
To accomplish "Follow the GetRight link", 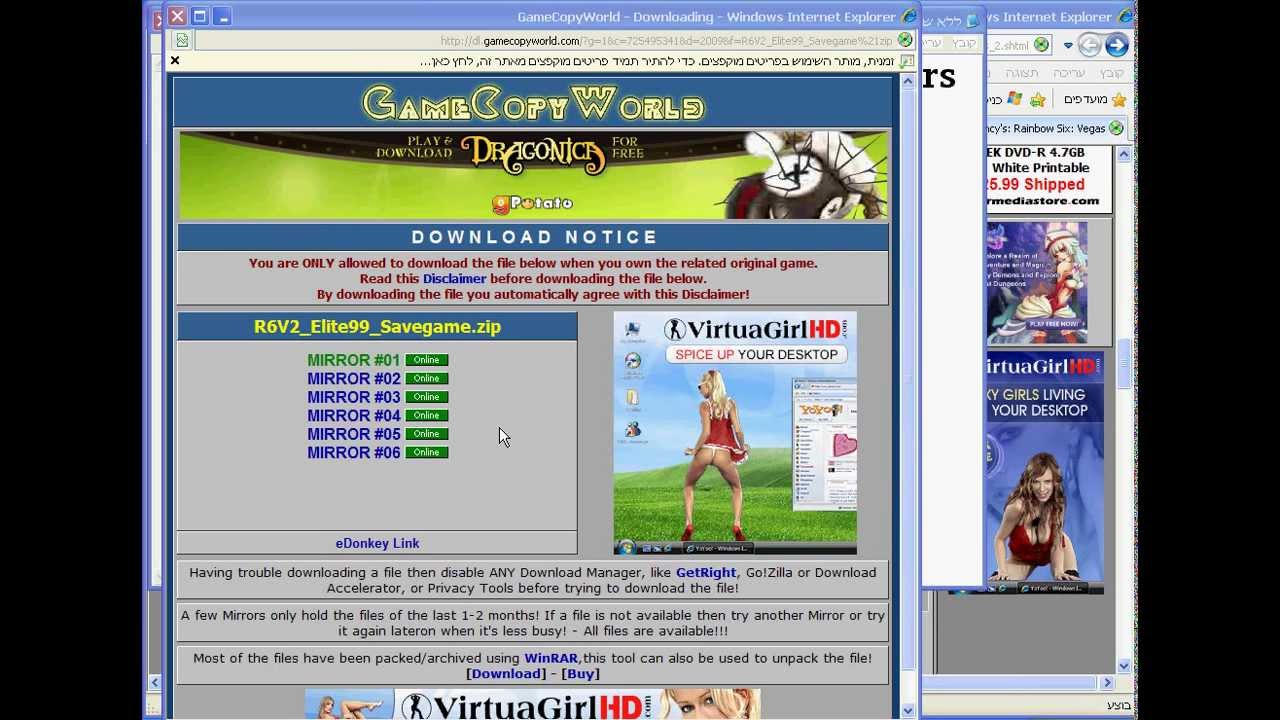I will 706,573.
